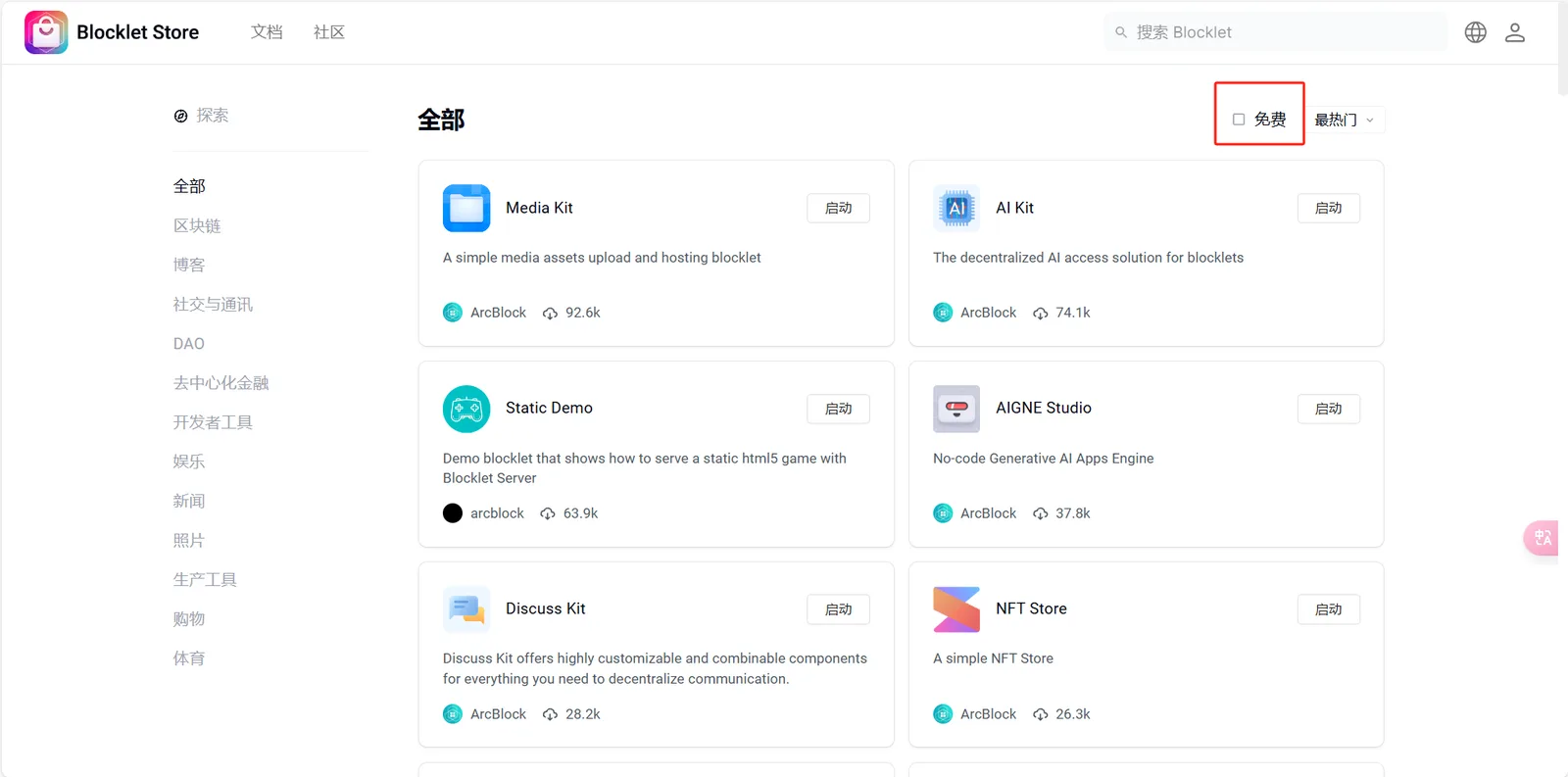Select the 照片 category
The height and width of the screenshot is (777, 1568).
(x=189, y=540)
